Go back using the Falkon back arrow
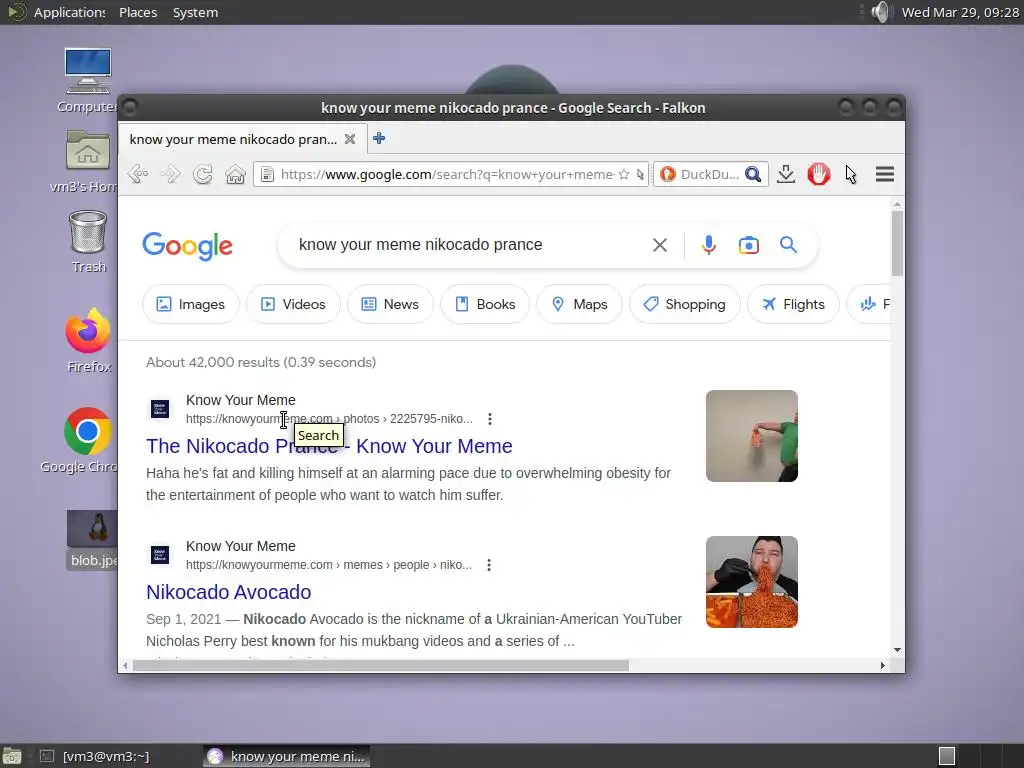 click(x=138, y=174)
